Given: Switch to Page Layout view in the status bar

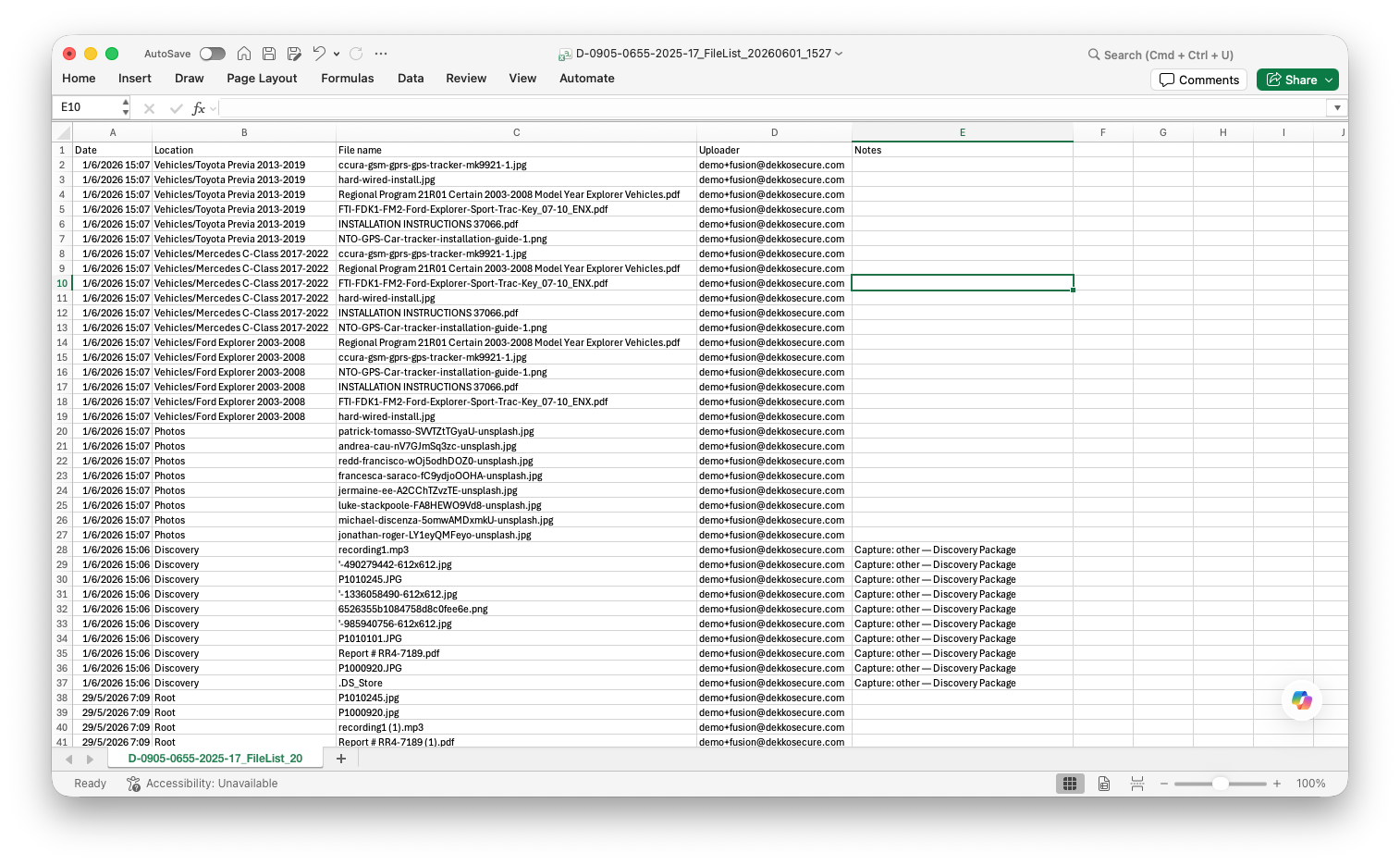Looking at the screenshot, I should 1104,784.
